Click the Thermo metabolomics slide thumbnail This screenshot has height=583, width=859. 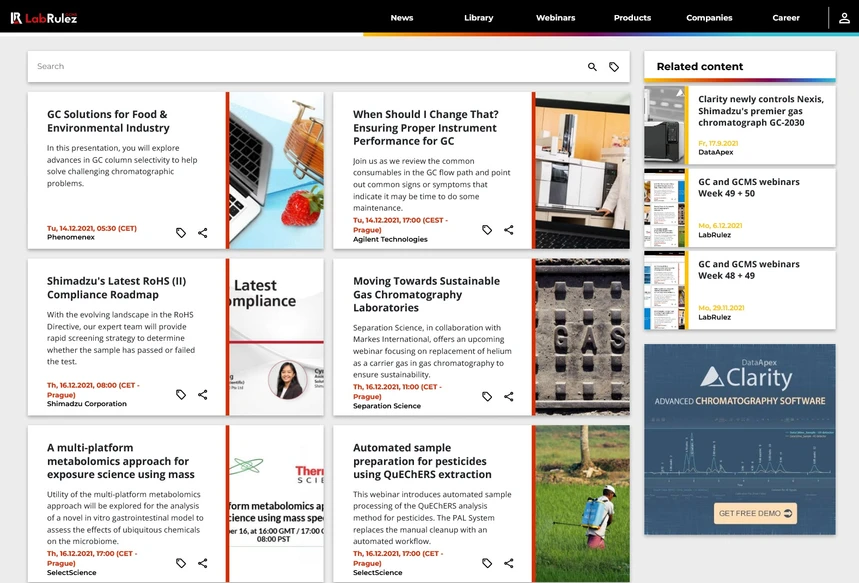276,504
